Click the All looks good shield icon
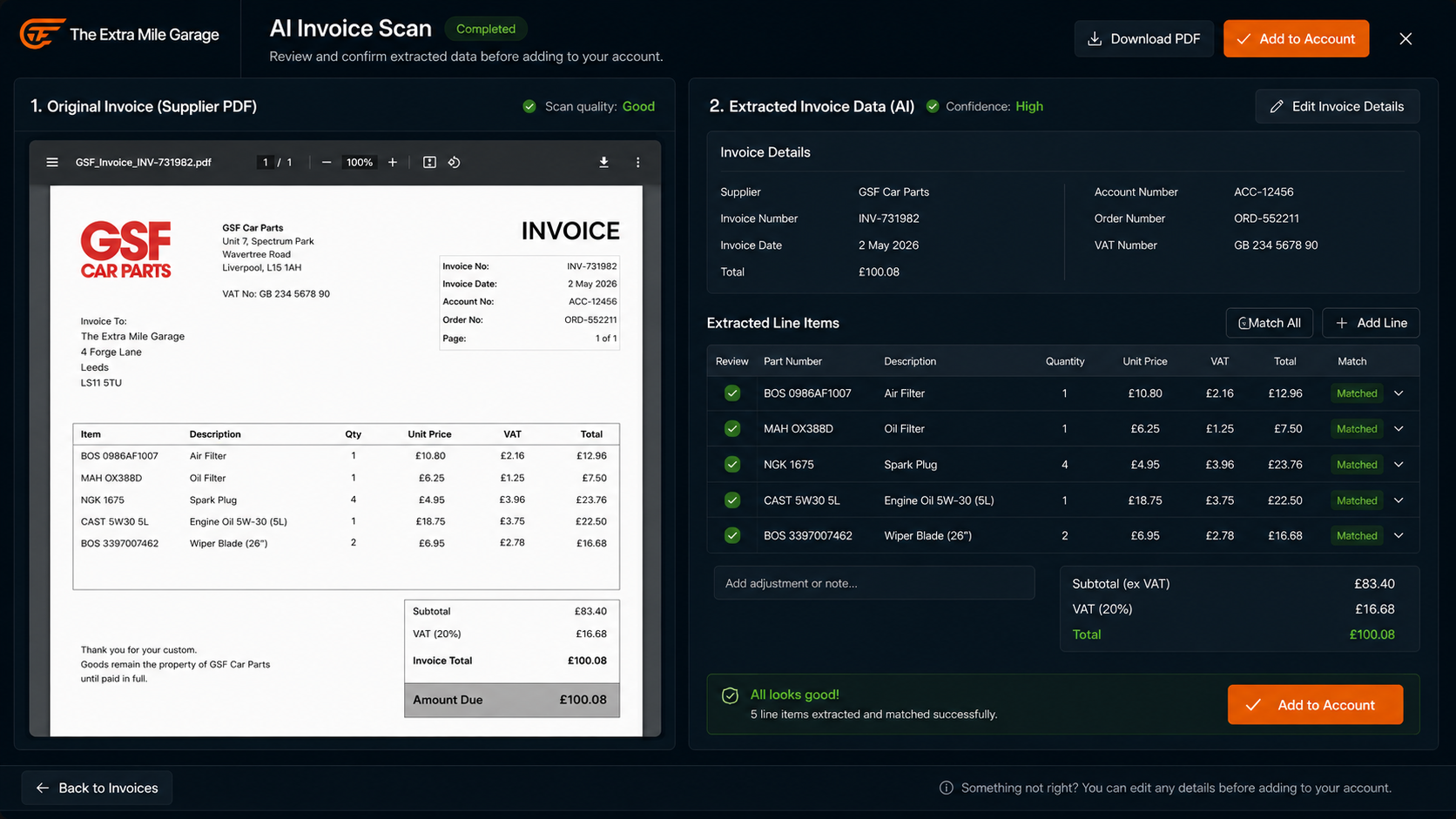 (731, 695)
